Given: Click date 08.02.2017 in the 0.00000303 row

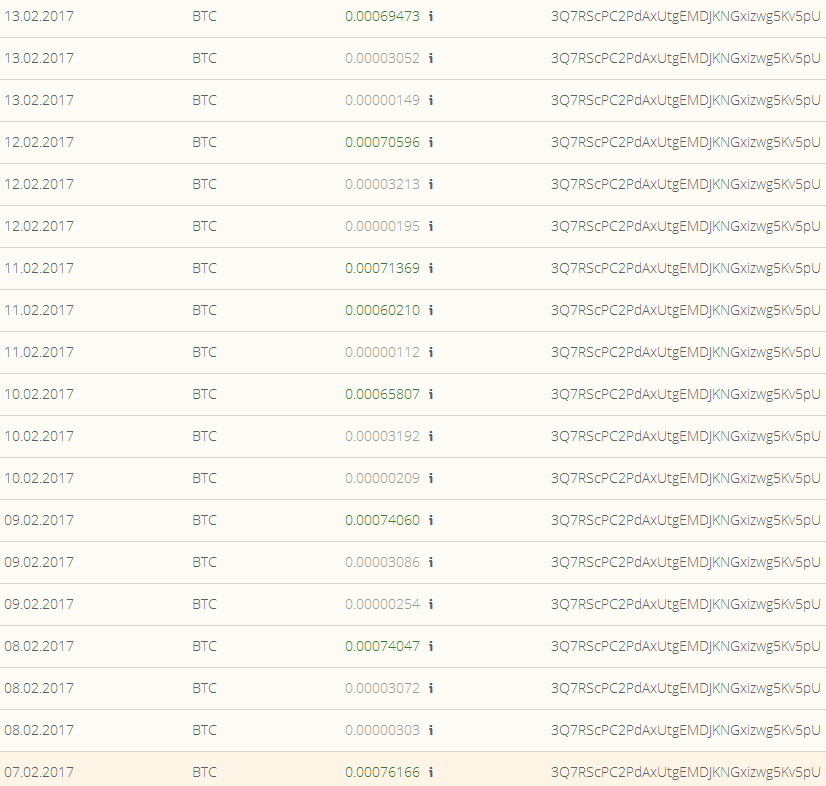Looking at the screenshot, I should point(39,730).
